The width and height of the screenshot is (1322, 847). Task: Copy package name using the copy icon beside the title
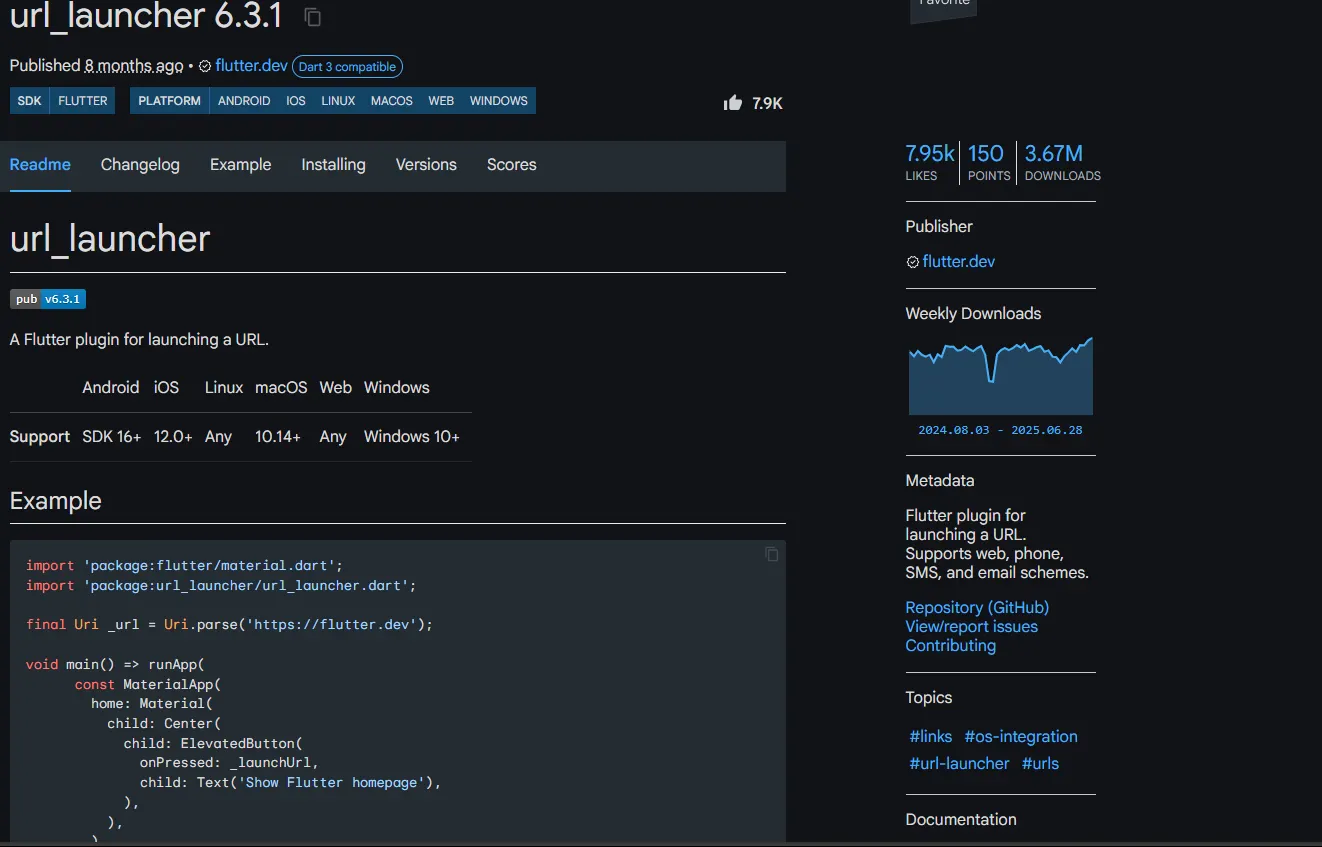coord(313,17)
